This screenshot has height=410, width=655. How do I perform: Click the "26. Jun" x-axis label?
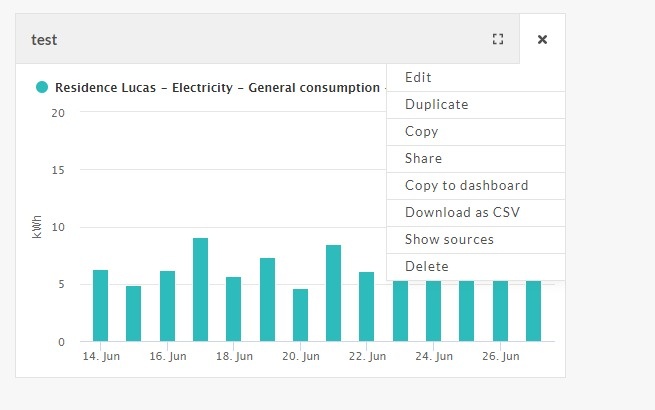(x=500, y=356)
